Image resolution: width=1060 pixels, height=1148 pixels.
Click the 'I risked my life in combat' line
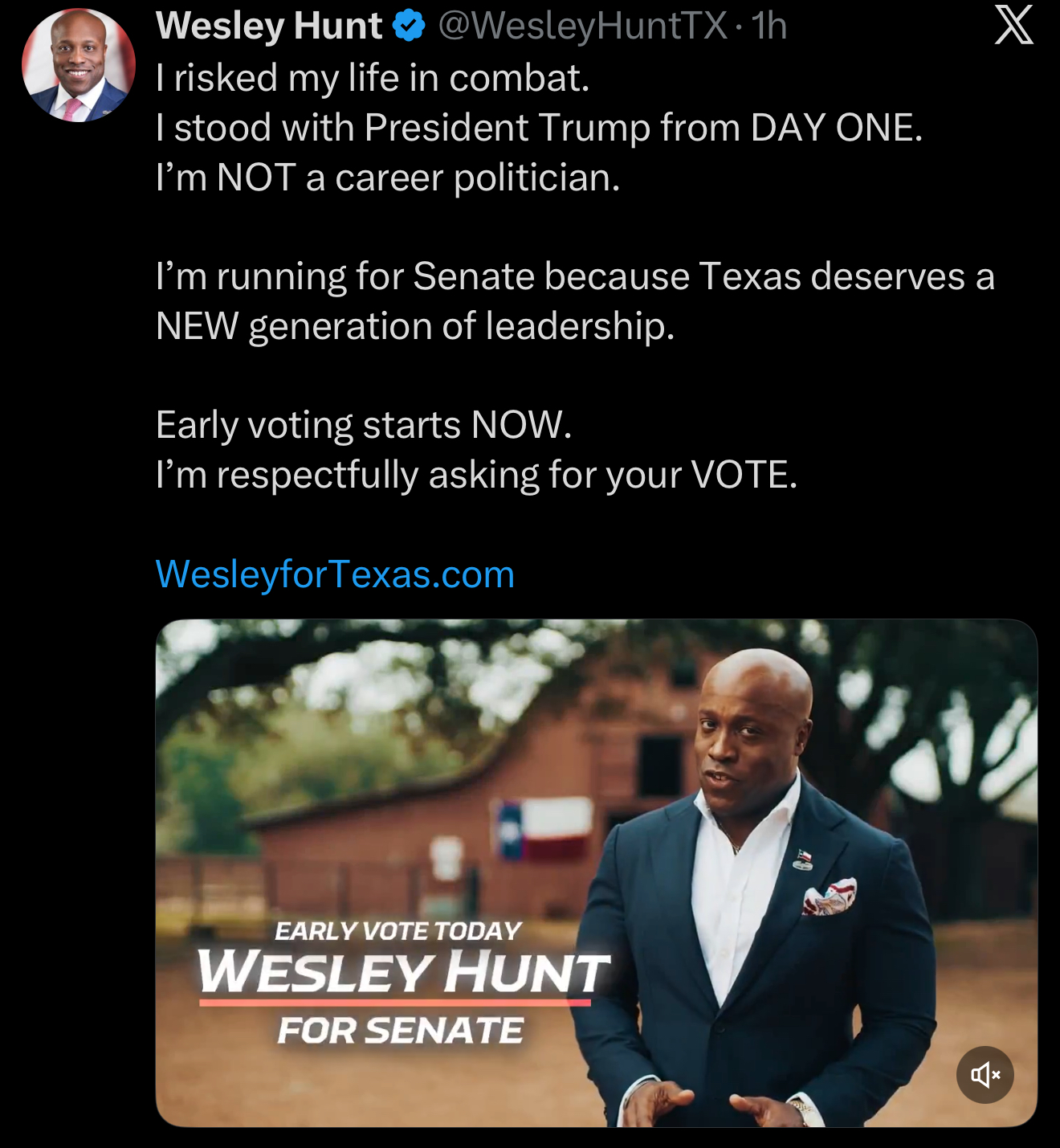(x=373, y=78)
